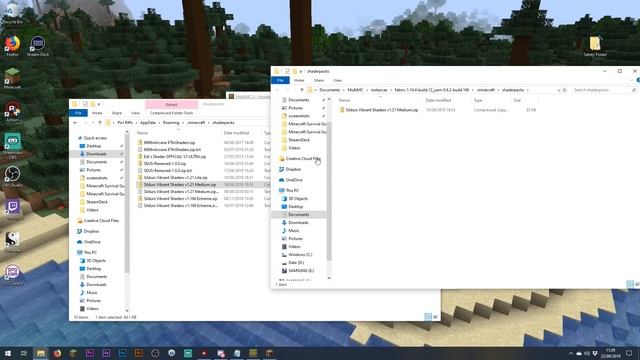Screen dimensions: 640x360
Task: Open Photoshop from the taskbar
Action: point(122,353)
